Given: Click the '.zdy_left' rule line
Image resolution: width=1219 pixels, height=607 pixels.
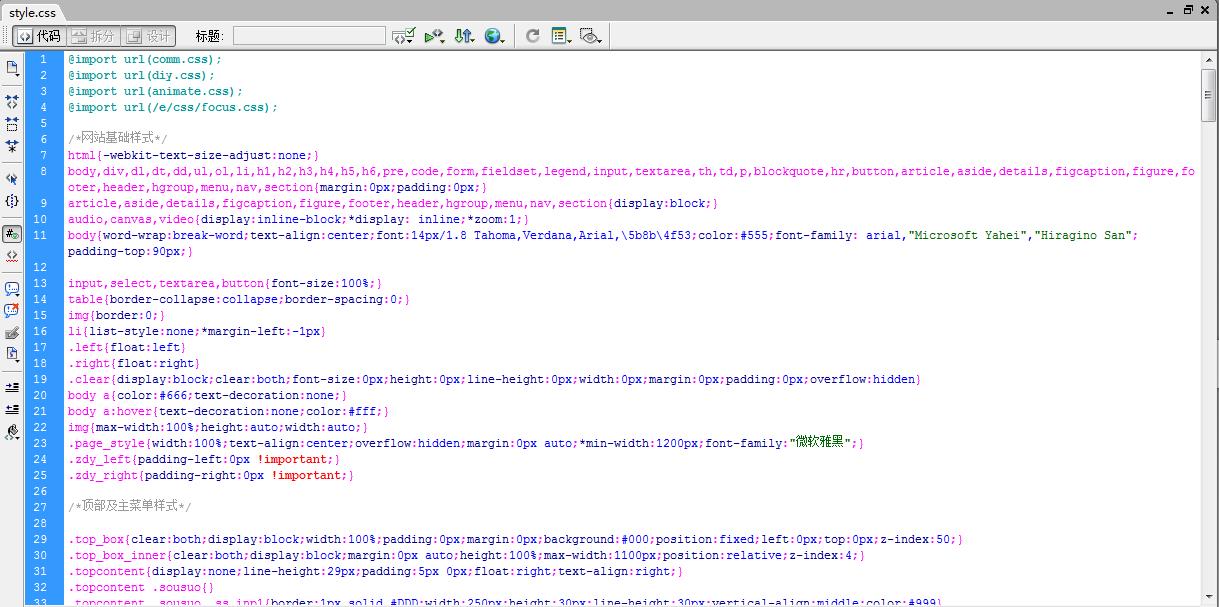Looking at the screenshot, I should (204, 459).
